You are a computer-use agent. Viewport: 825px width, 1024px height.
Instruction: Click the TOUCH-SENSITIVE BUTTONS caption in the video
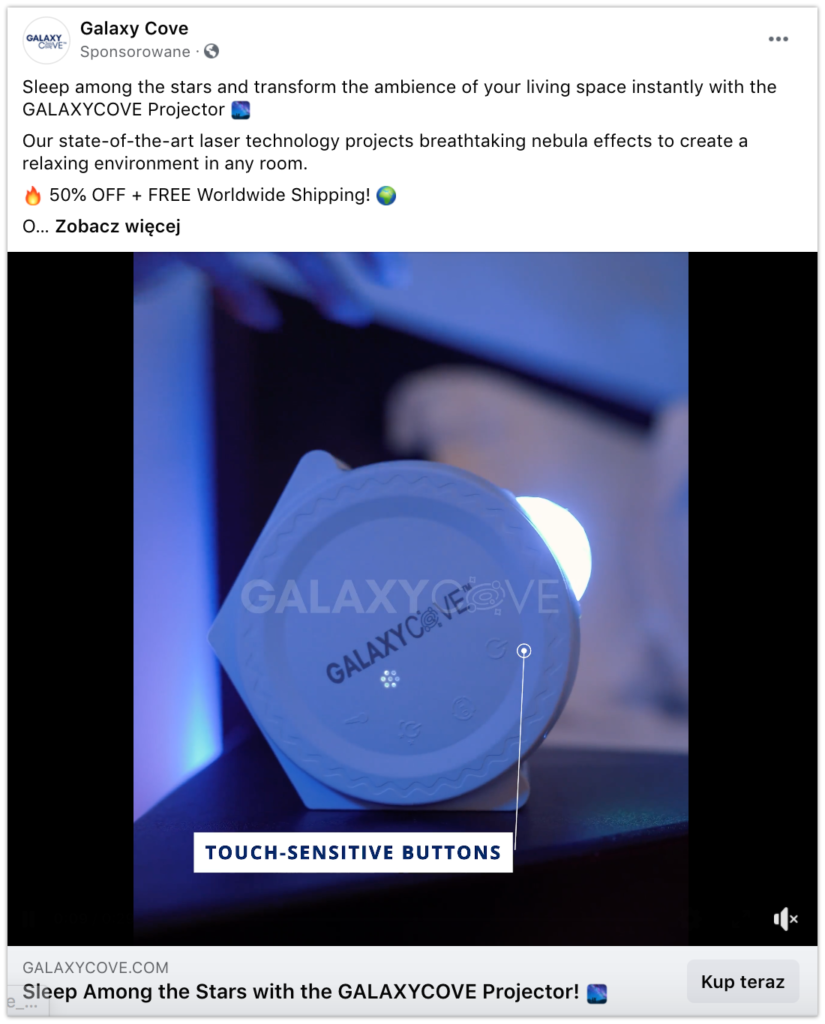pos(353,852)
